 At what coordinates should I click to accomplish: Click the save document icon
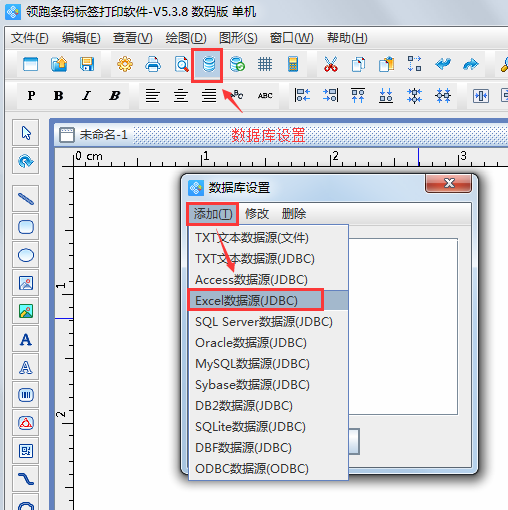click(x=87, y=64)
